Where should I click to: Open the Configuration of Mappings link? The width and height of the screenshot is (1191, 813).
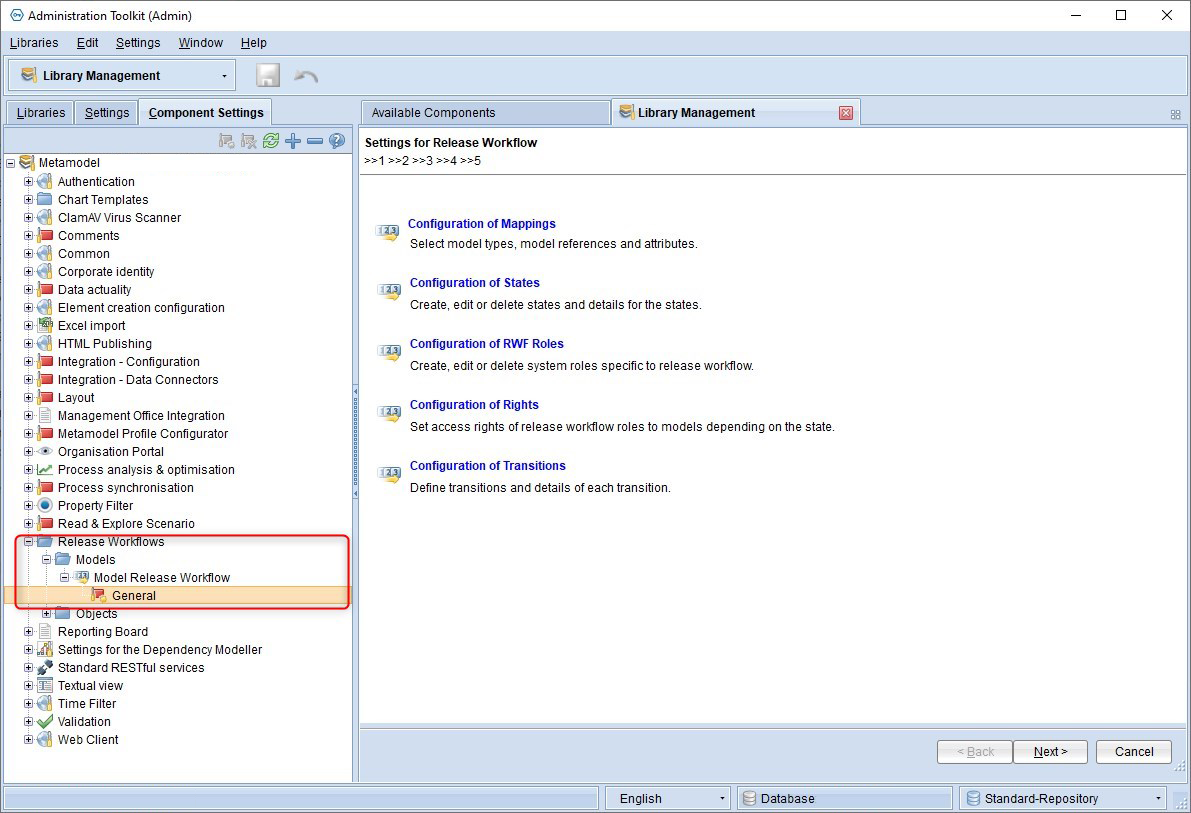click(482, 223)
